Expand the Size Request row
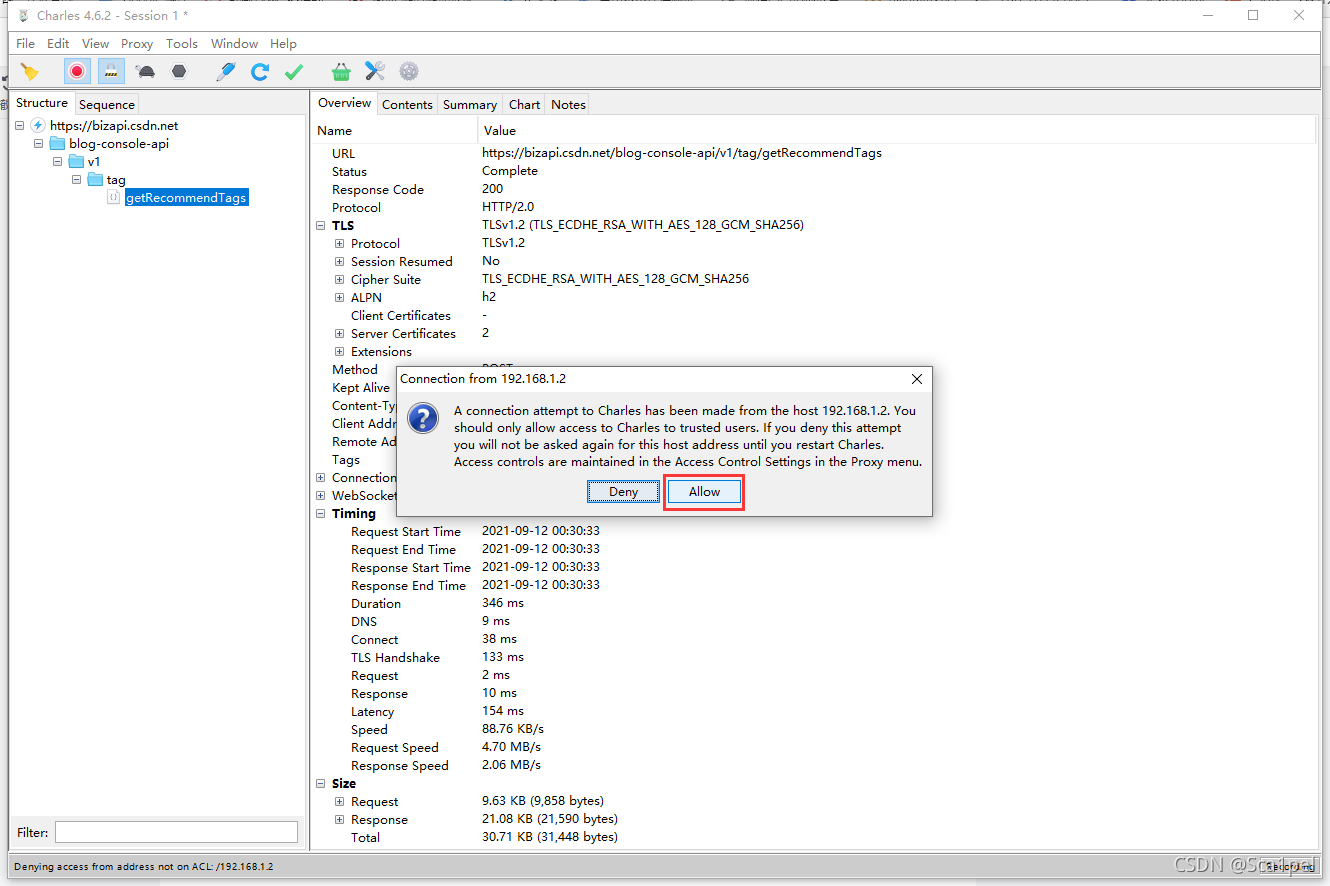 tap(340, 802)
